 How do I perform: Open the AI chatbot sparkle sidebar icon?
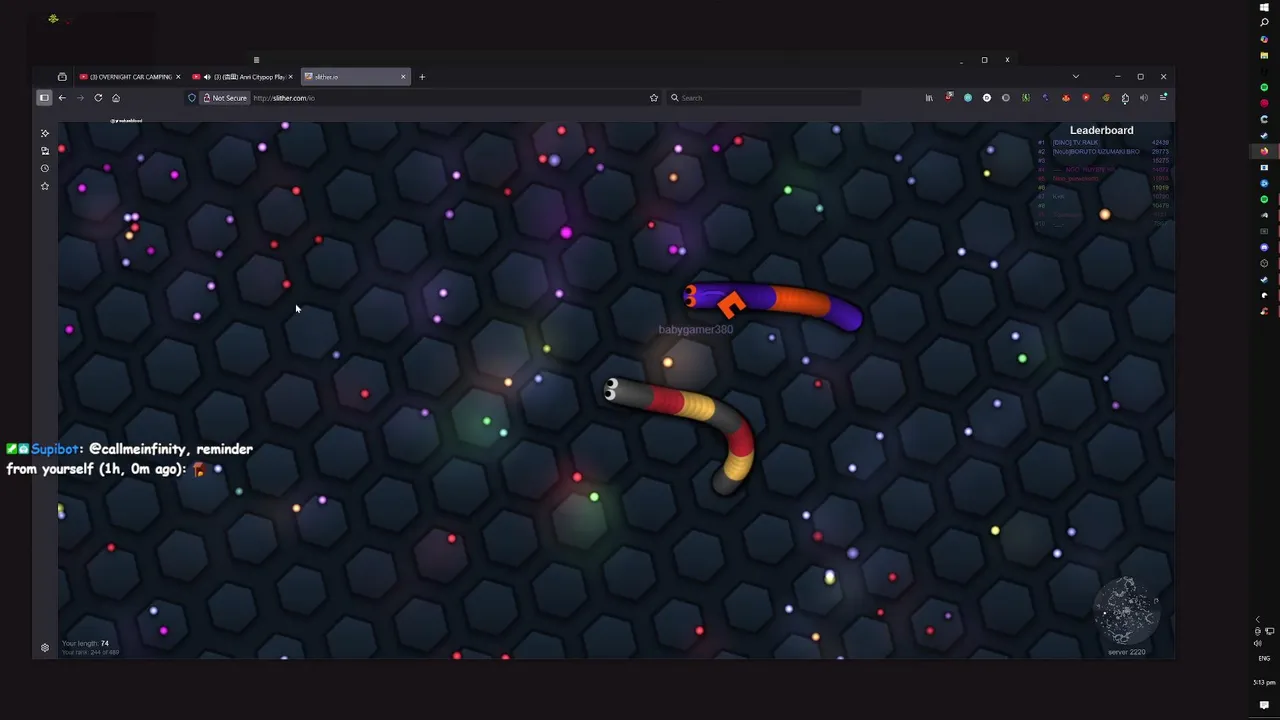[x=44, y=133]
